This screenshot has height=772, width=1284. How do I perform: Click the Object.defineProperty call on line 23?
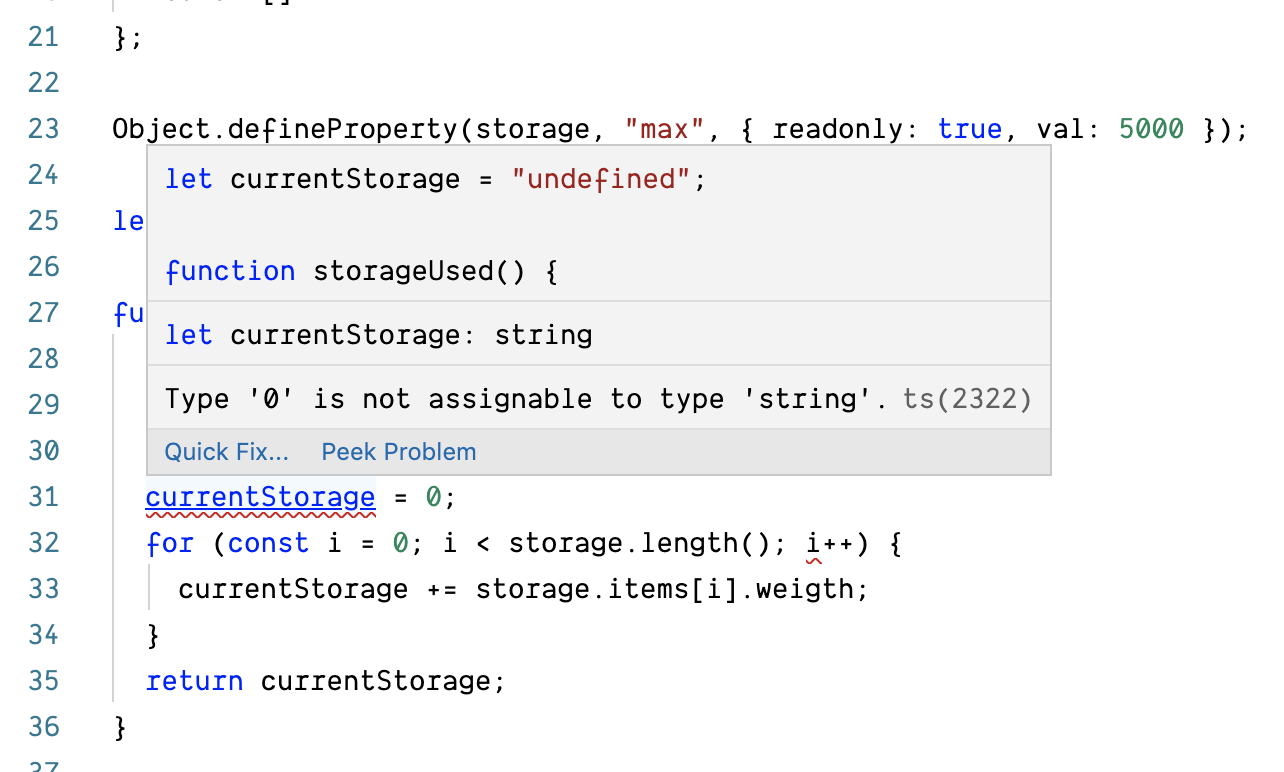[290, 128]
